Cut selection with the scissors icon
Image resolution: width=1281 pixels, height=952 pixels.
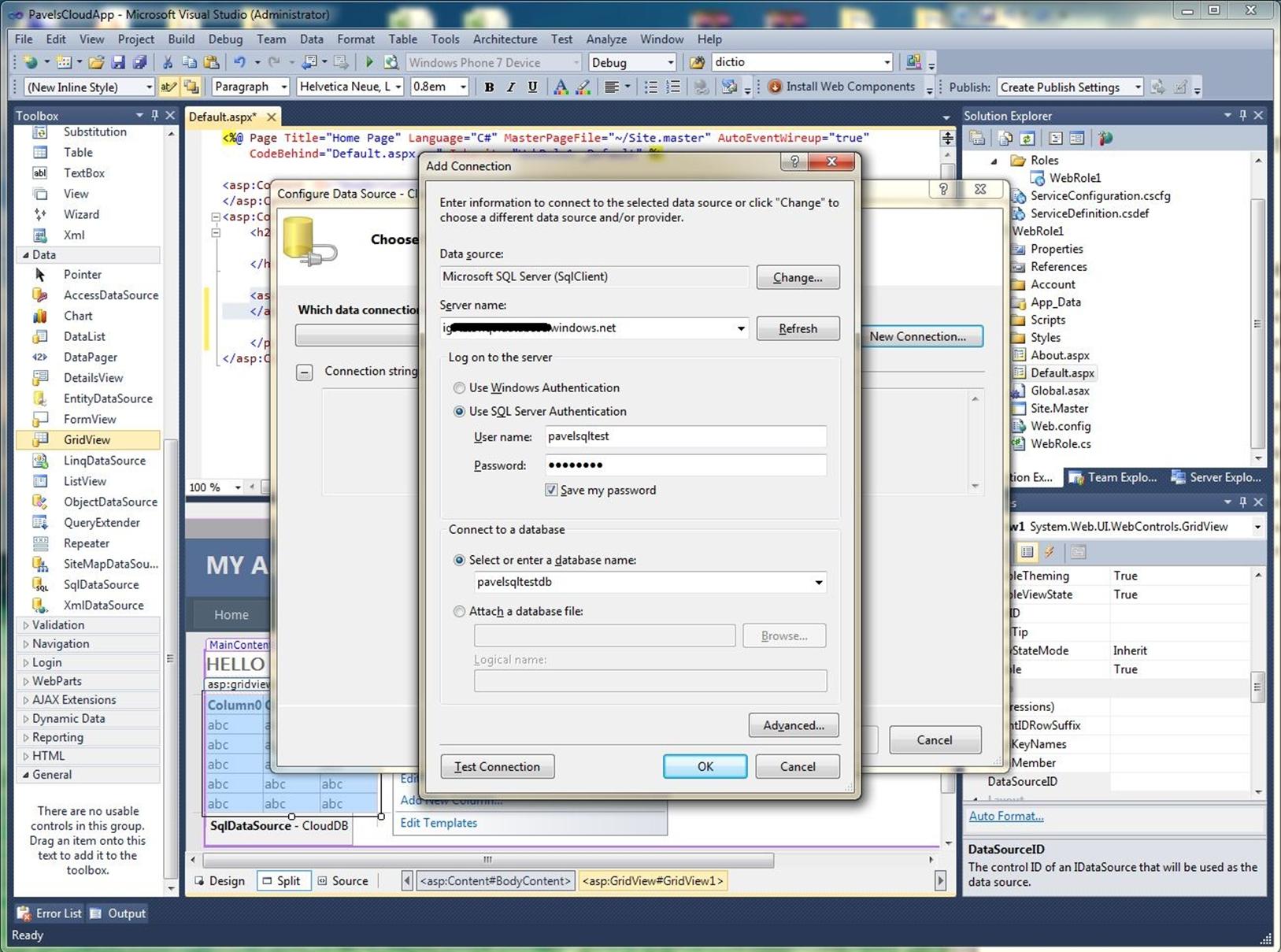coord(168,62)
